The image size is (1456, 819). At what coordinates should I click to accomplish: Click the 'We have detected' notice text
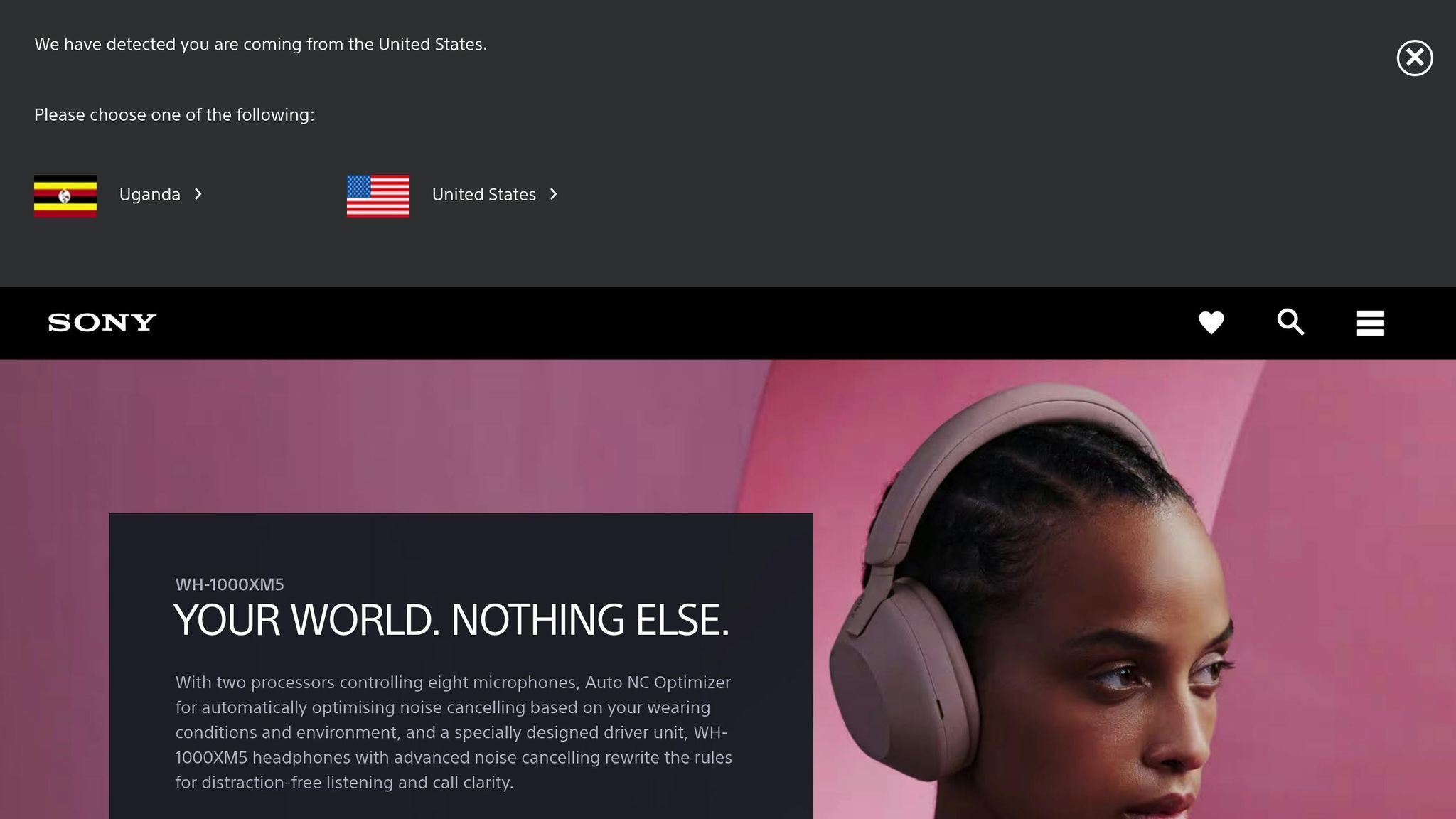point(260,44)
